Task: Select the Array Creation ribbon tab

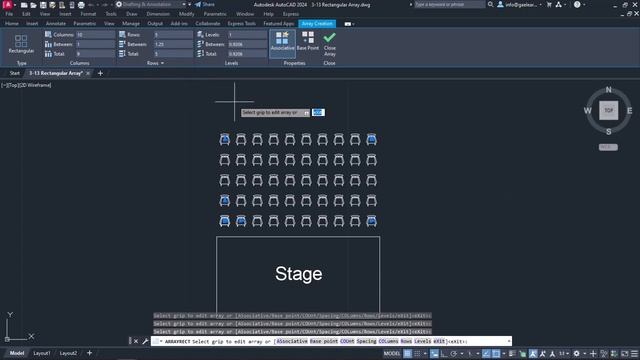Action: 317,24
